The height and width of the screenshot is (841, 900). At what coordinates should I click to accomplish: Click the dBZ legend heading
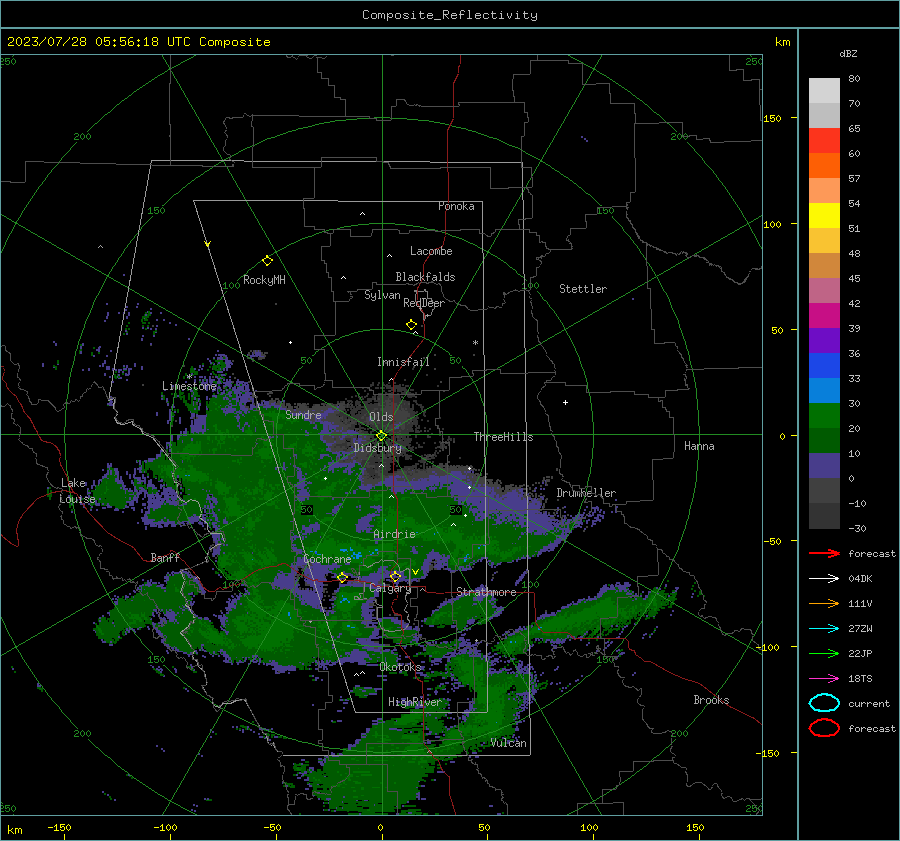click(x=848, y=53)
